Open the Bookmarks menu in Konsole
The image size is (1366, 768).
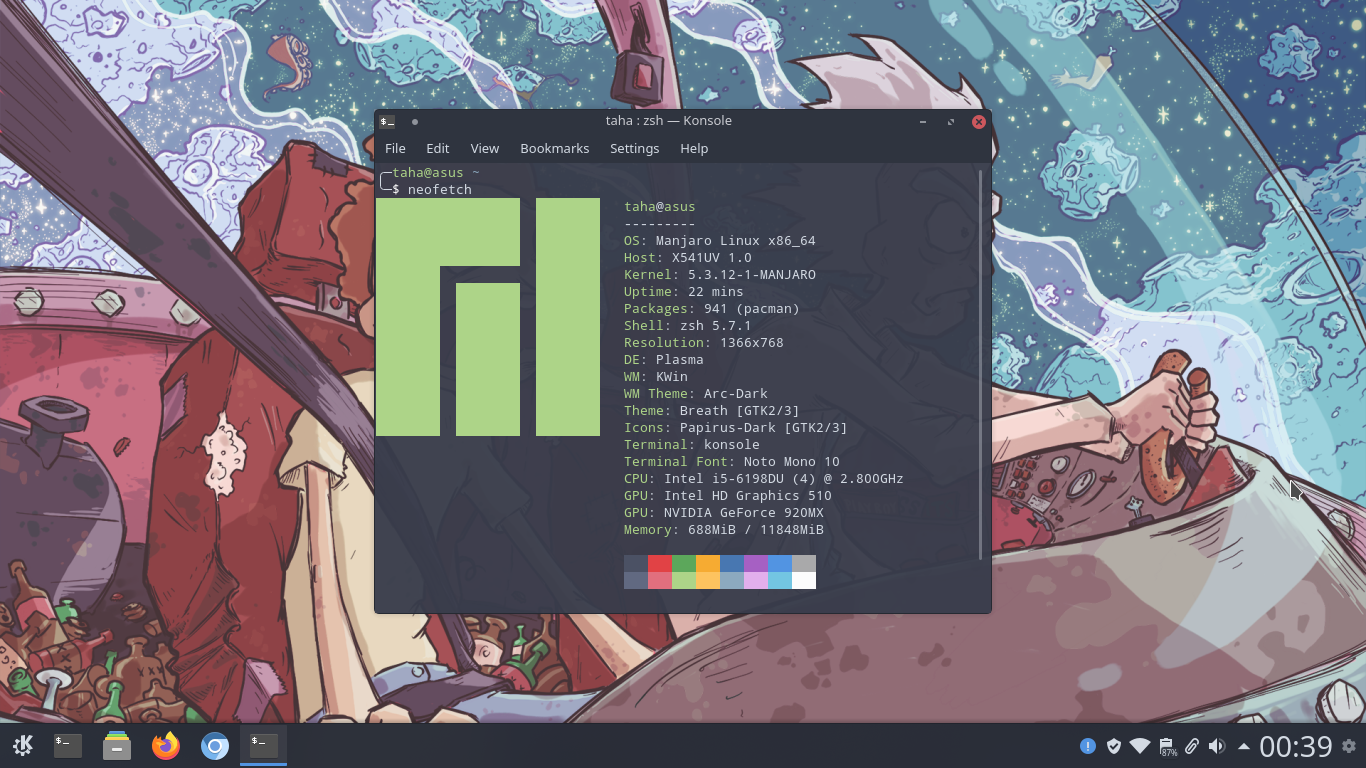tap(554, 148)
